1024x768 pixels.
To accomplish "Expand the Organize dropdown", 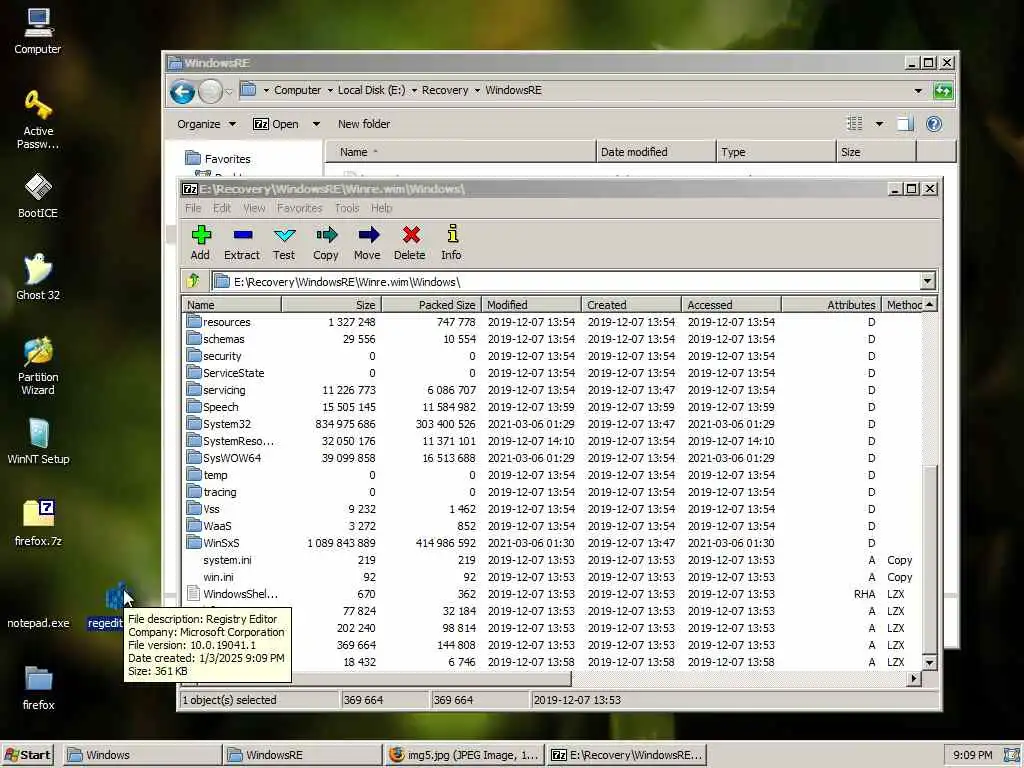I will (x=206, y=124).
